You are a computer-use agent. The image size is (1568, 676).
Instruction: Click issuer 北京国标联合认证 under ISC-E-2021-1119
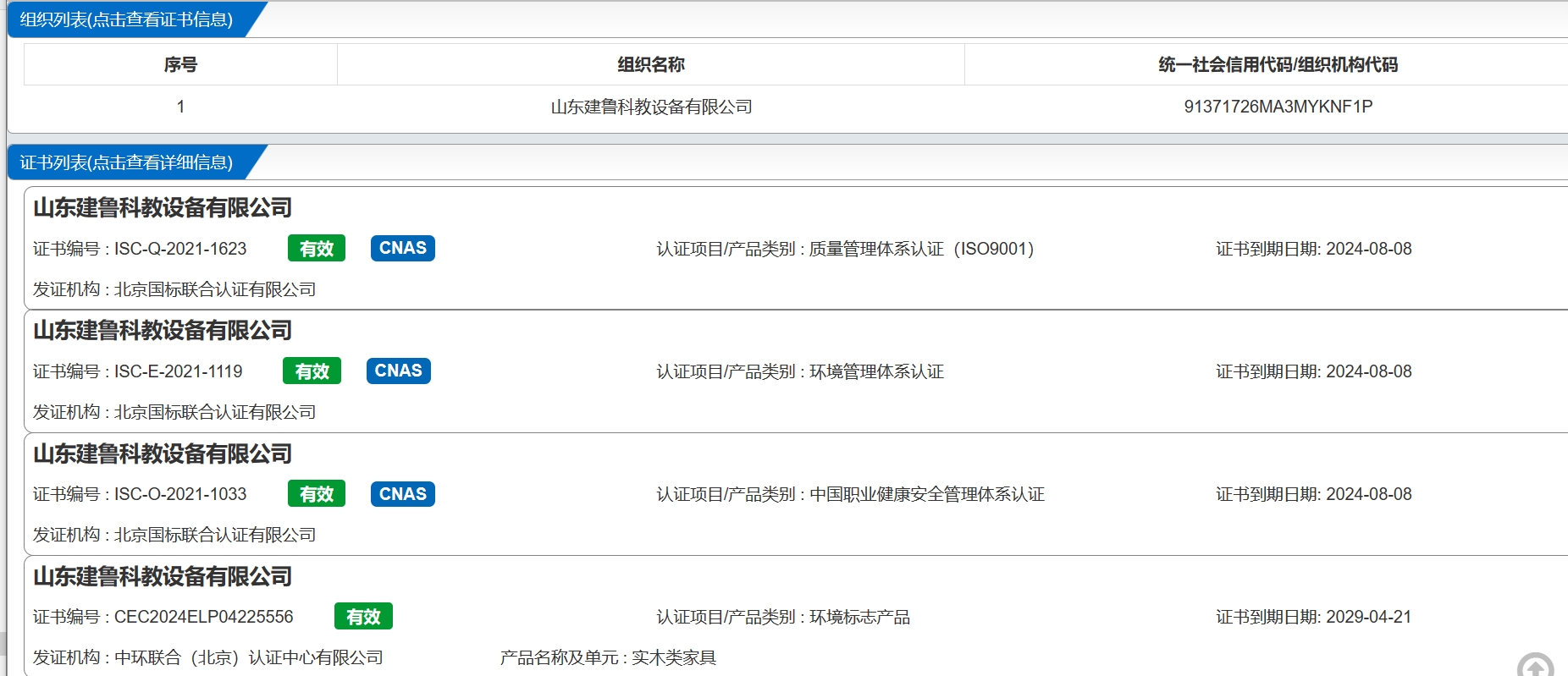click(x=215, y=412)
